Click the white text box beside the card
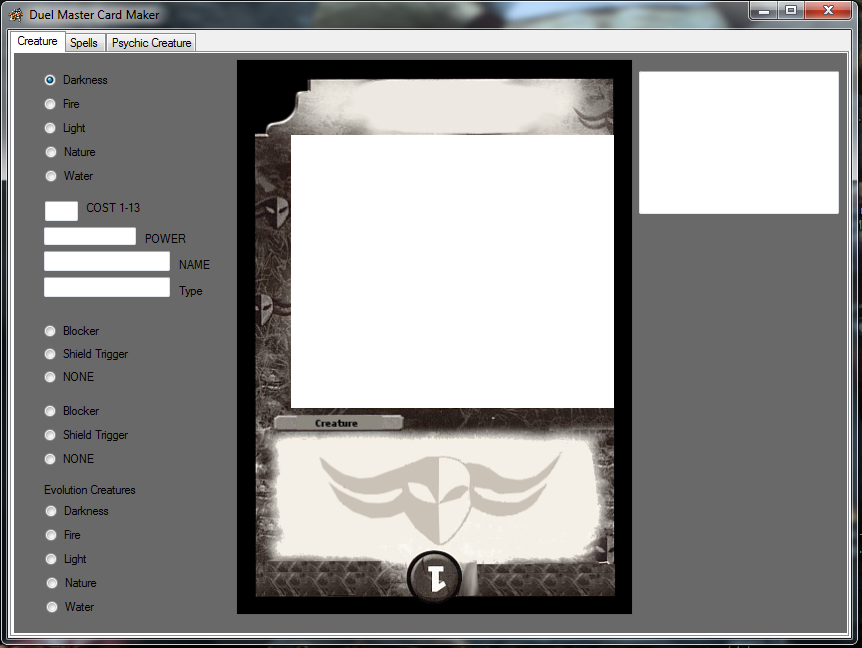Image resolution: width=862 pixels, height=648 pixels. (738, 142)
